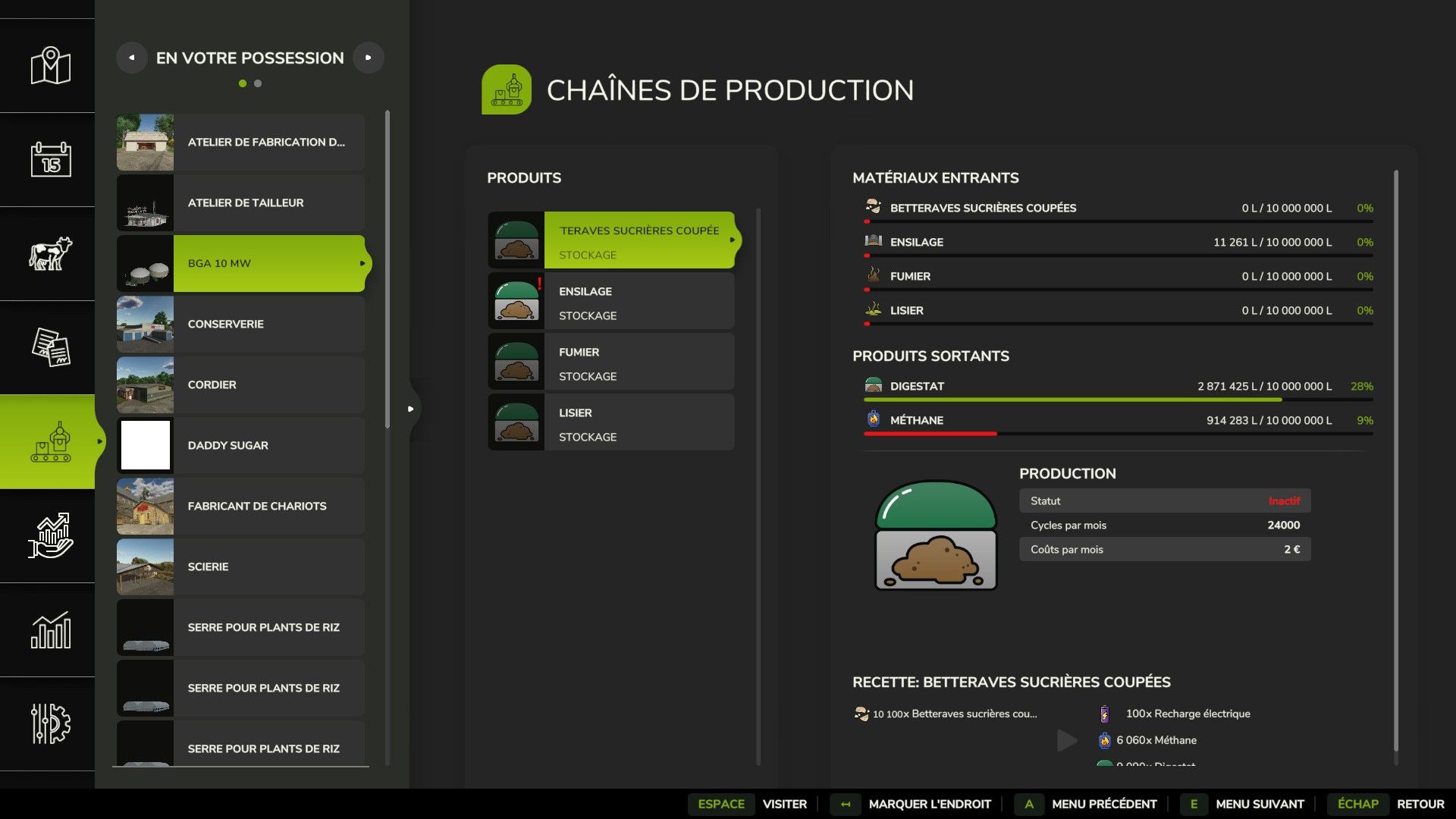
Task: Go to next possession page arrow
Action: click(x=369, y=58)
